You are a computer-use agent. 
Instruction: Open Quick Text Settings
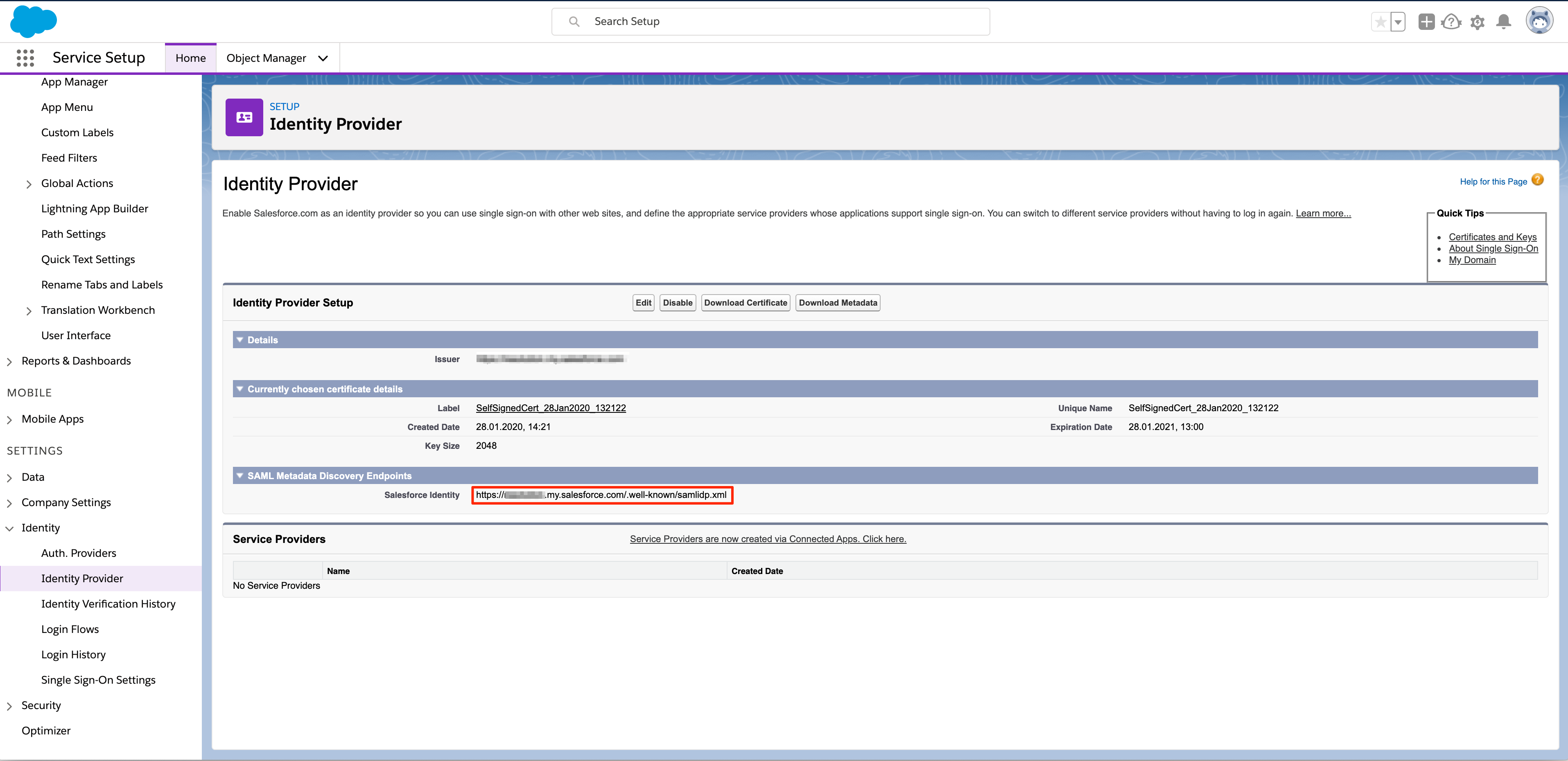pos(88,260)
